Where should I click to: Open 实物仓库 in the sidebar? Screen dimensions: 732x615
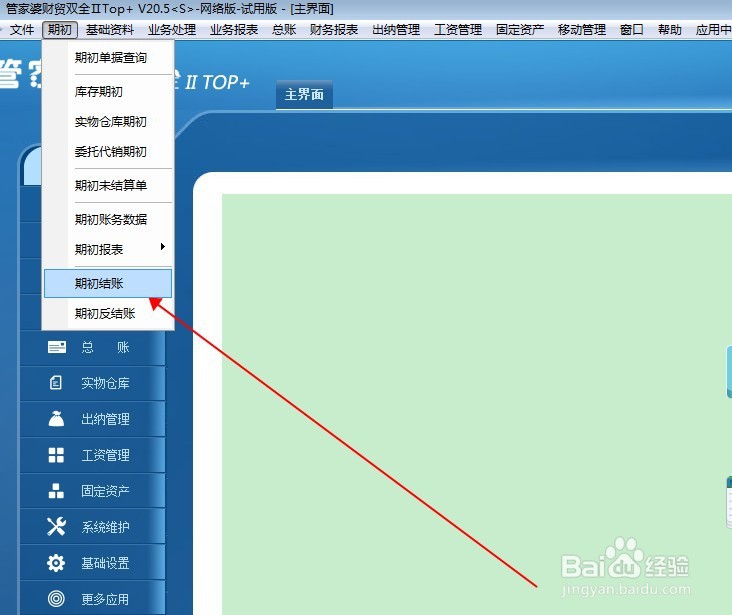point(106,383)
